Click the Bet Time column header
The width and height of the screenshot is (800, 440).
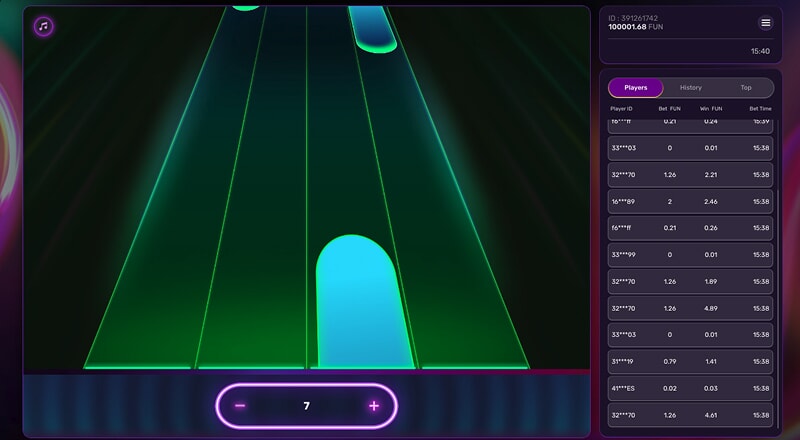click(x=757, y=108)
